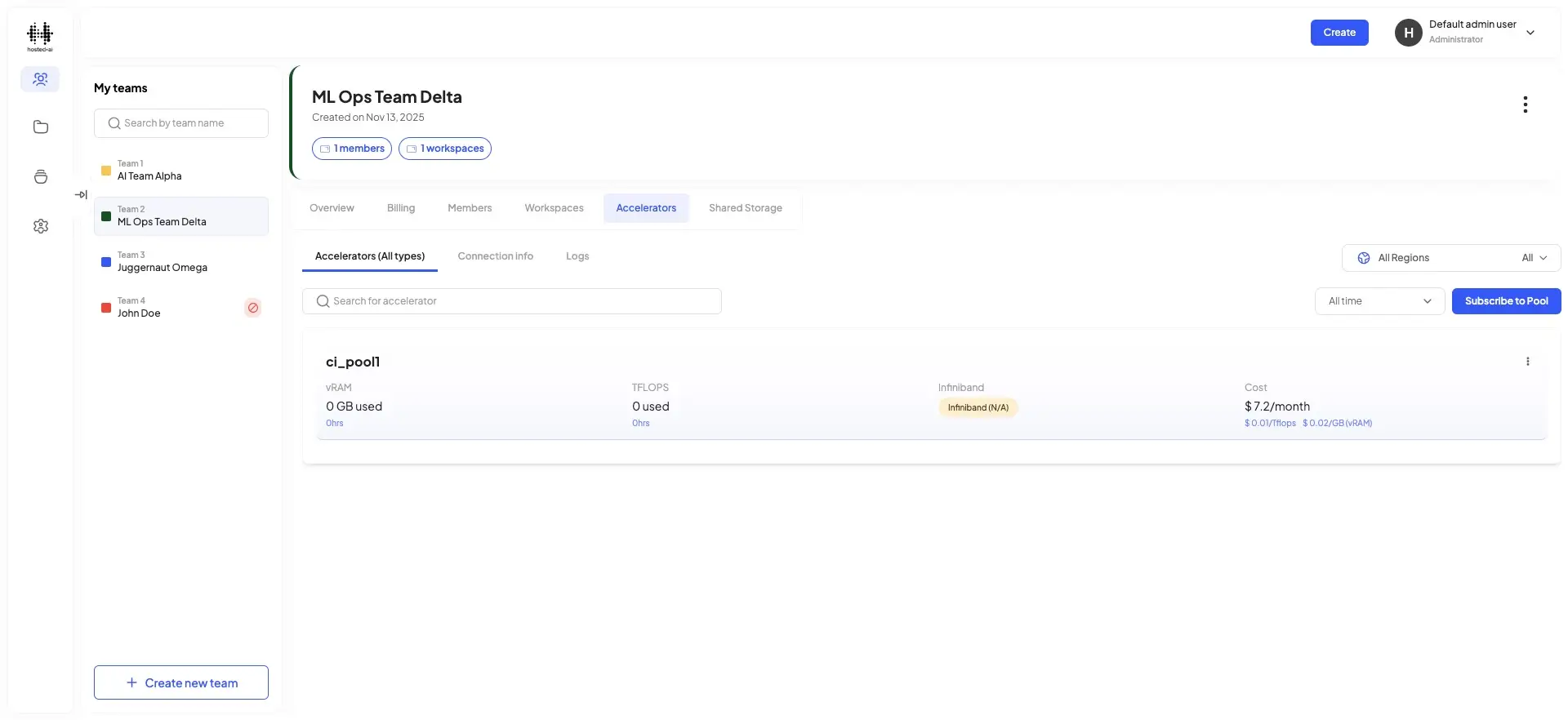Focus the Search by team name field
Viewport: 1568px width, 720px height.
[181, 123]
